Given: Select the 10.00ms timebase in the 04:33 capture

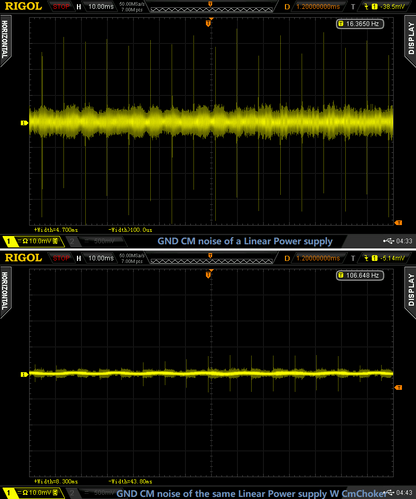Looking at the screenshot, I should [x=101, y=6].
